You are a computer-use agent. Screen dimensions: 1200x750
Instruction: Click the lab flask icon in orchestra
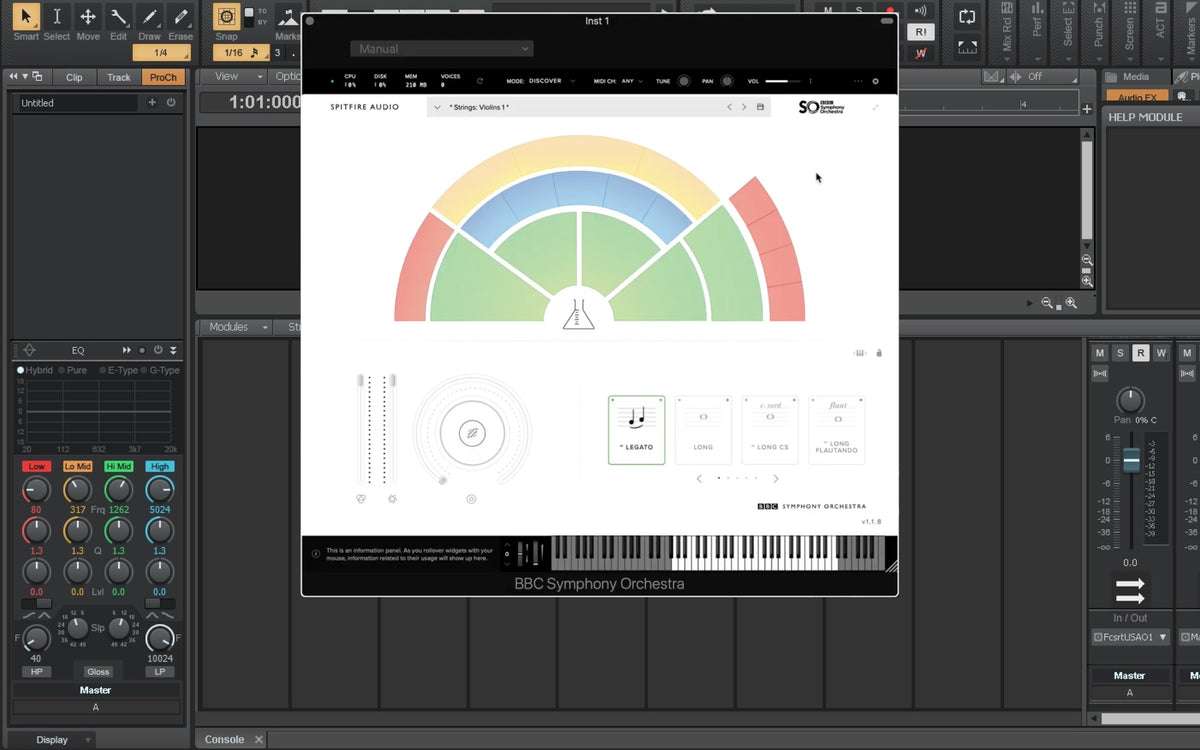(578, 314)
